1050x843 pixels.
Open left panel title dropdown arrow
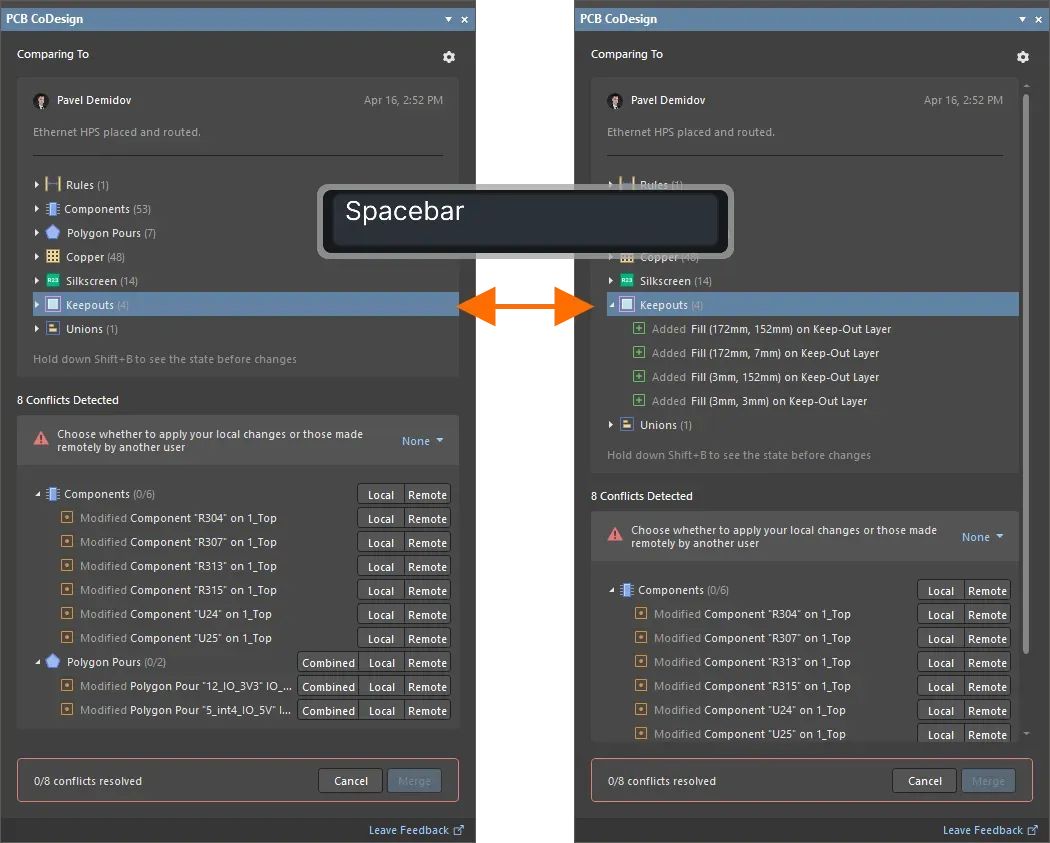point(448,19)
